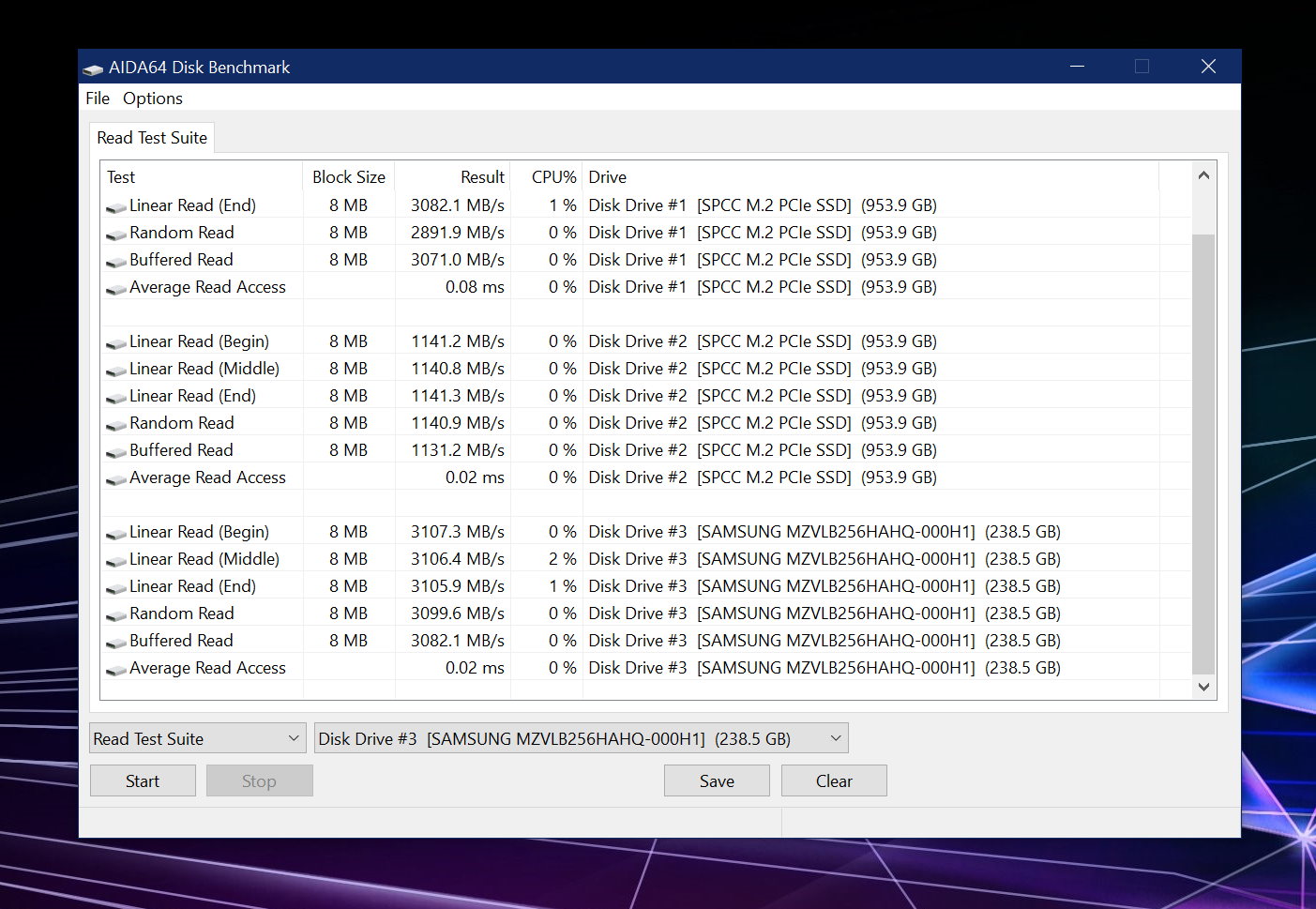Click the drive icon of Linear Read (Middle) 3106.4 MB/s

coord(116,561)
